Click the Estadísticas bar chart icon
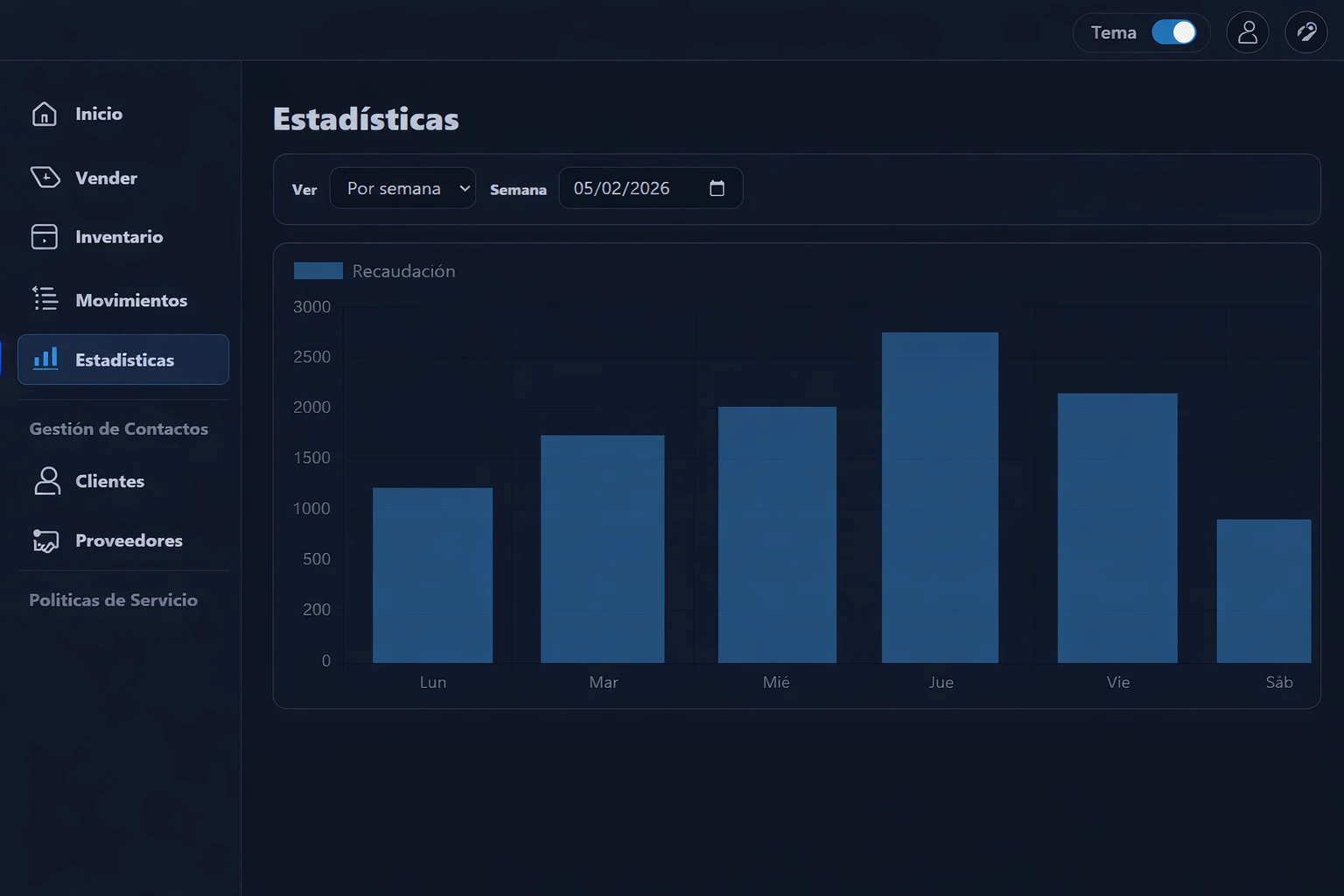The height and width of the screenshot is (896, 1344). pos(45,359)
